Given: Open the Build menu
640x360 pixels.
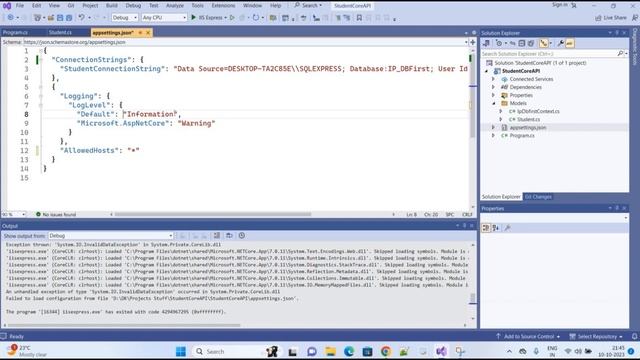Looking at the screenshot, I should point(111,6).
